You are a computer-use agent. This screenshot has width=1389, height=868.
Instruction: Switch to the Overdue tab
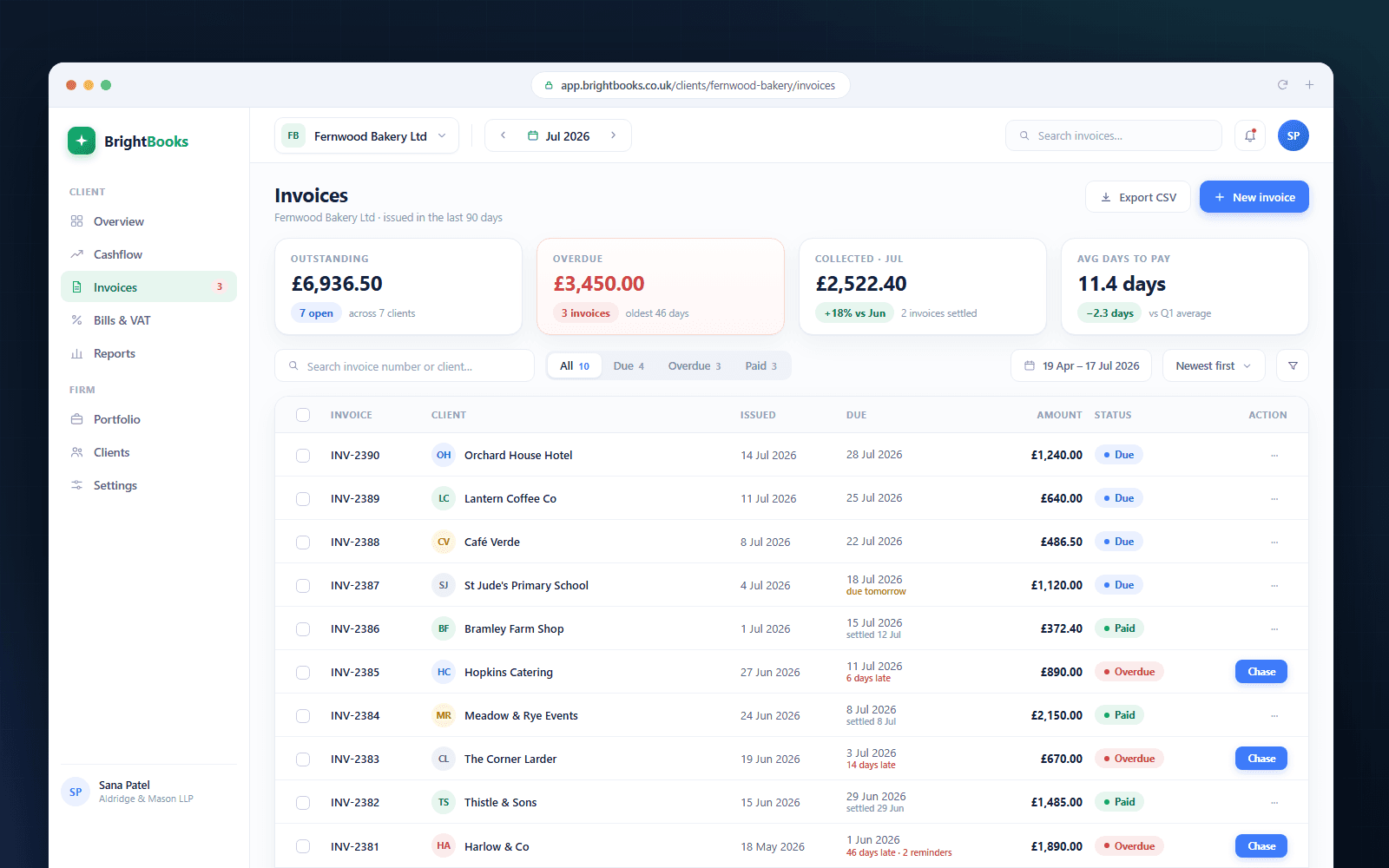point(694,365)
